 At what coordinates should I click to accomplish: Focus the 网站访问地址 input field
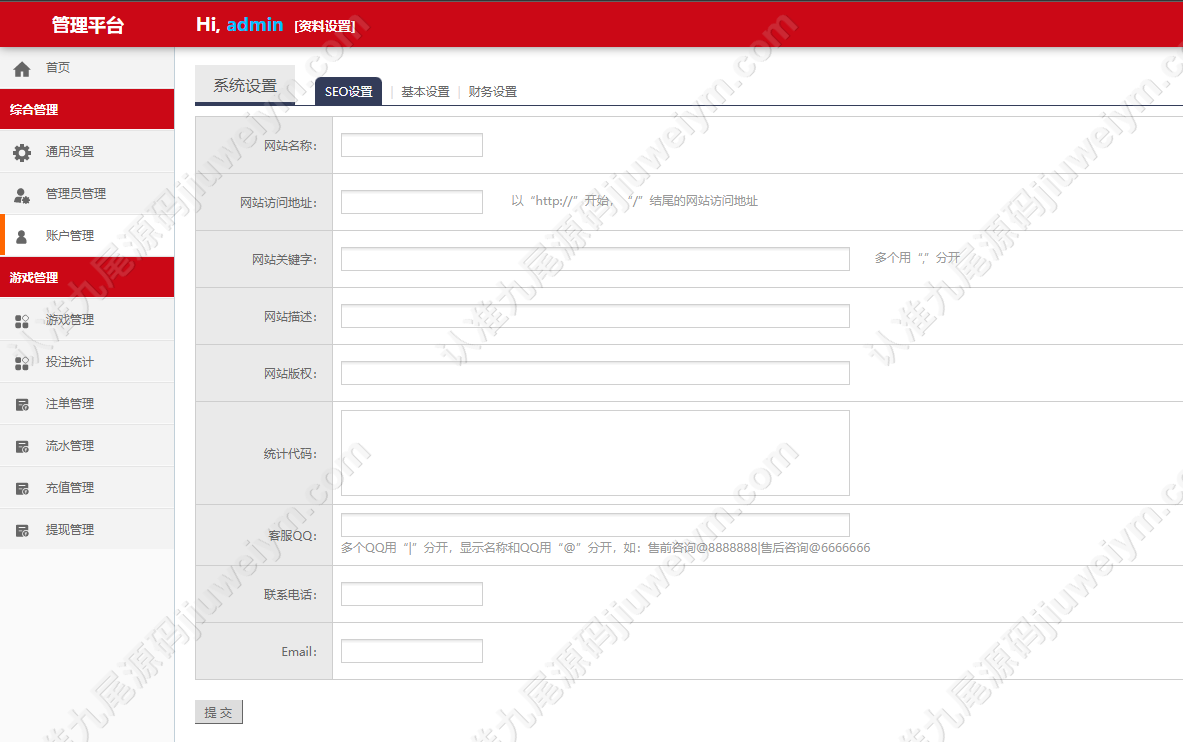(412, 202)
